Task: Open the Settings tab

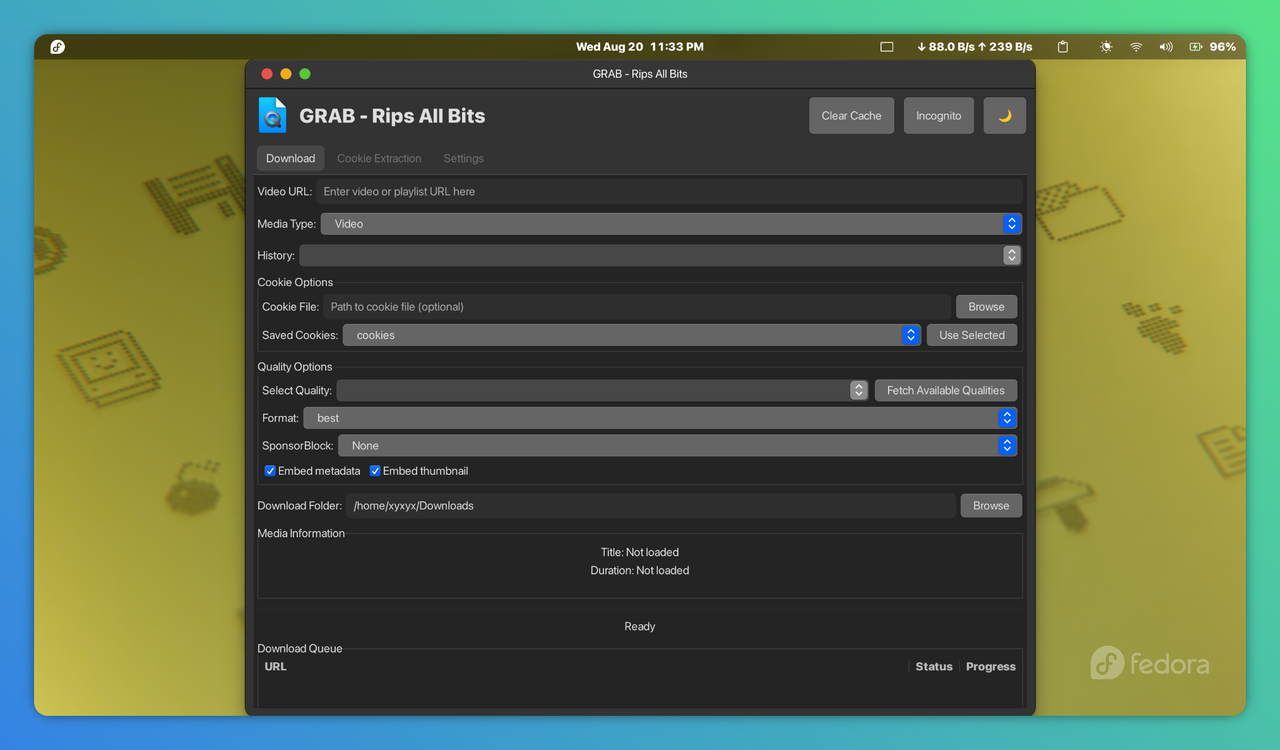Action: point(463,158)
